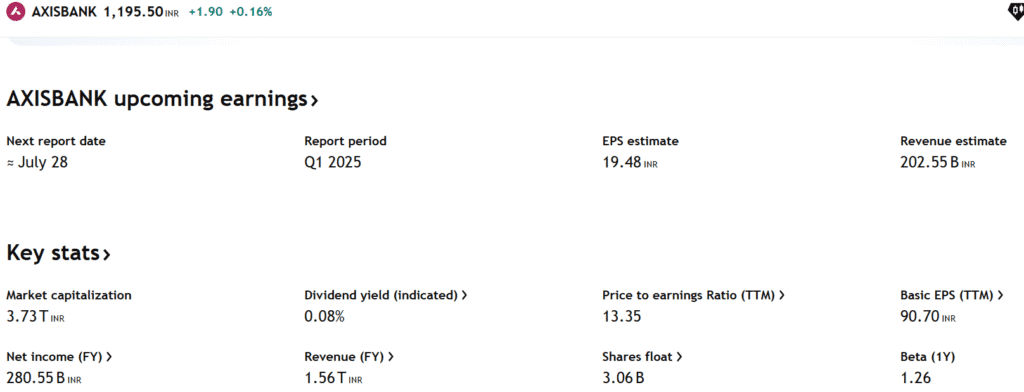Click the 19.48 INR EPS estimate value

[630, 163]
